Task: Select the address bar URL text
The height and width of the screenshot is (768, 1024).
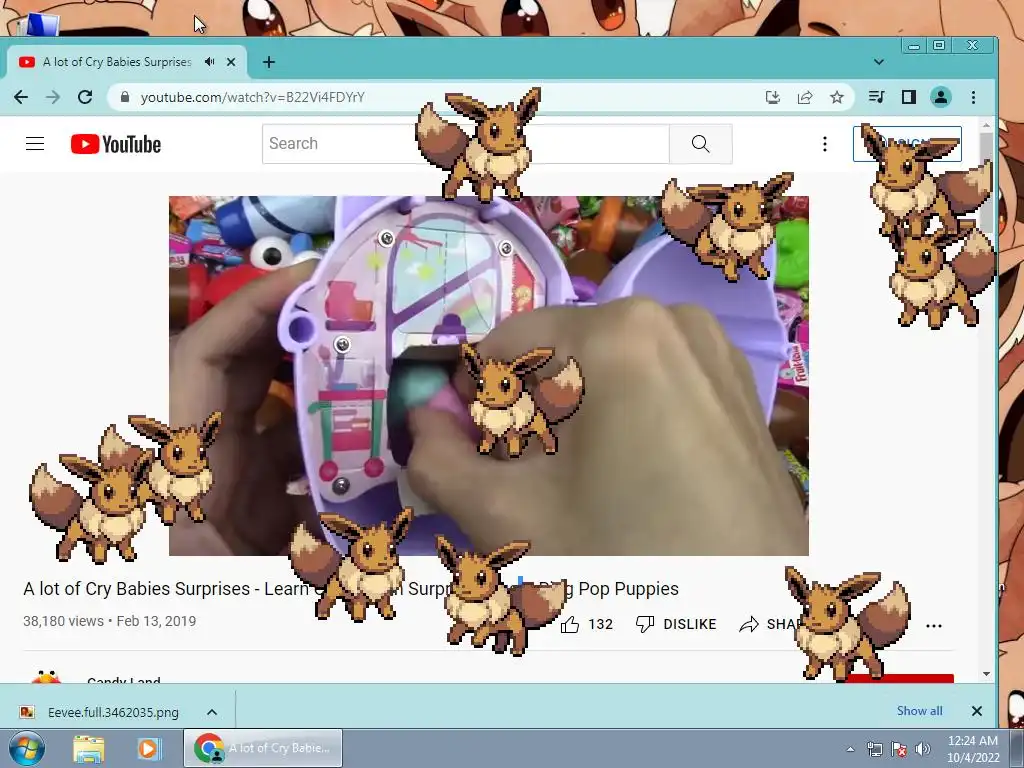Action: pyautogui.click(x=253, y=97)
